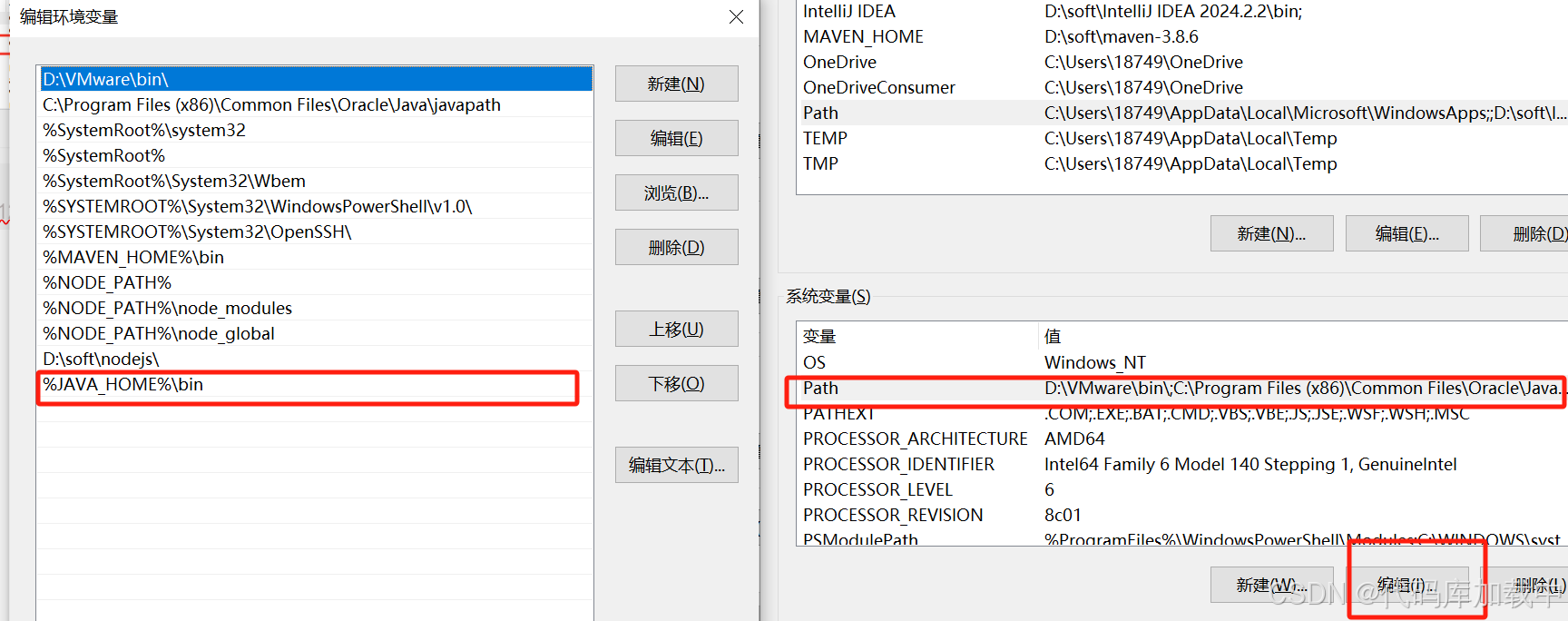Select OS system variable row
Screen dimensions: 1568x621
(1182, 362)
